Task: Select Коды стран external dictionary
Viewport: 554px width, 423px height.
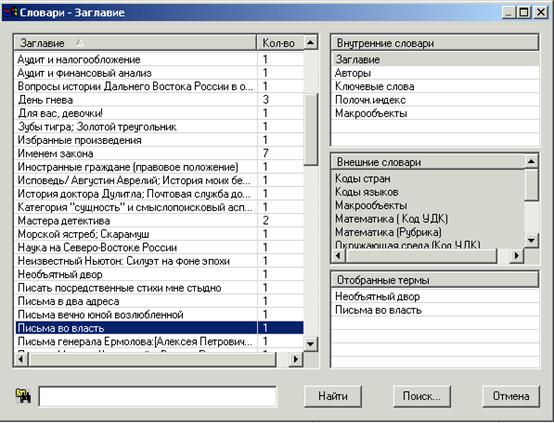Action: click(428, 178)
